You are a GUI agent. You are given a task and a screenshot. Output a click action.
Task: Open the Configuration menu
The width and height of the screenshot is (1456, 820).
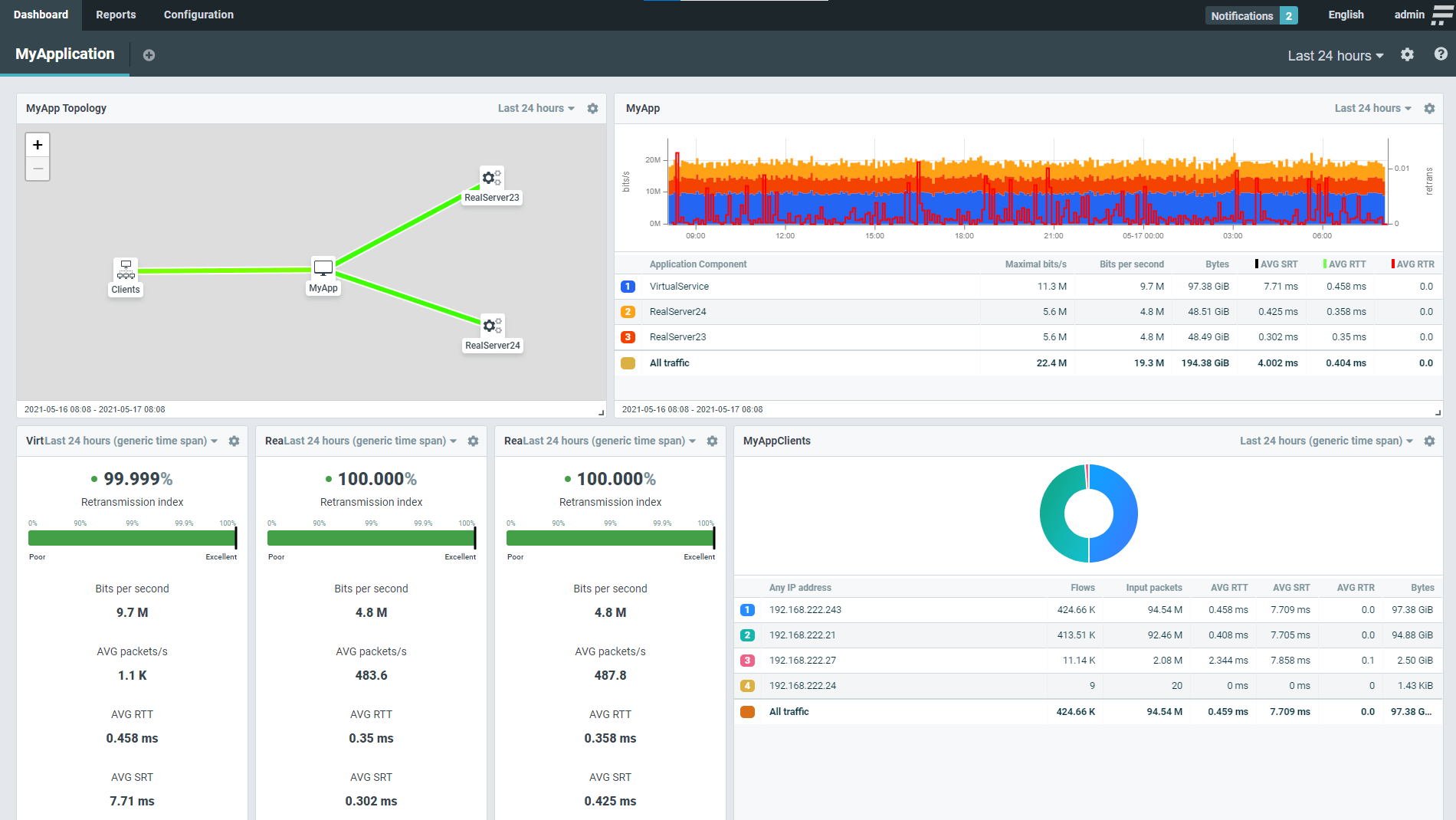(x=198, y=15)
